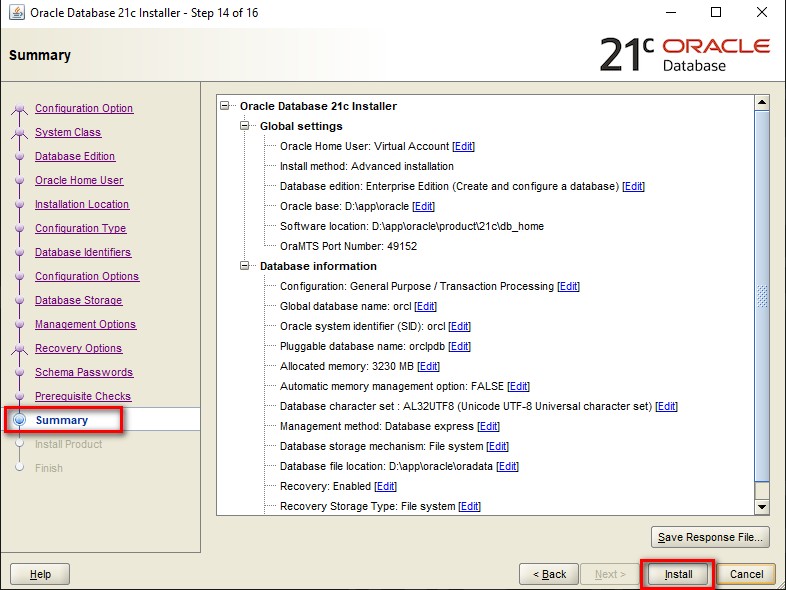Select the Install method Advanced installation row

point(366,166)
